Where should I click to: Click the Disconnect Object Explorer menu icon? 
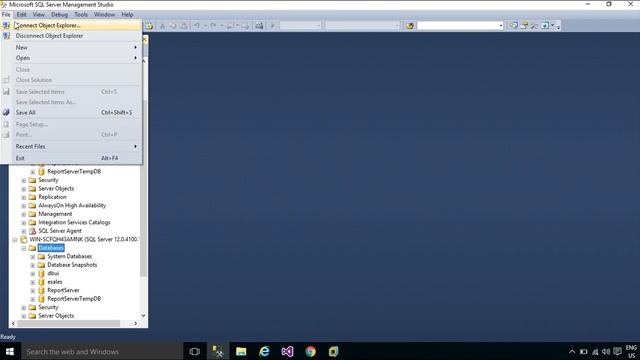click(x=6, y=36)
